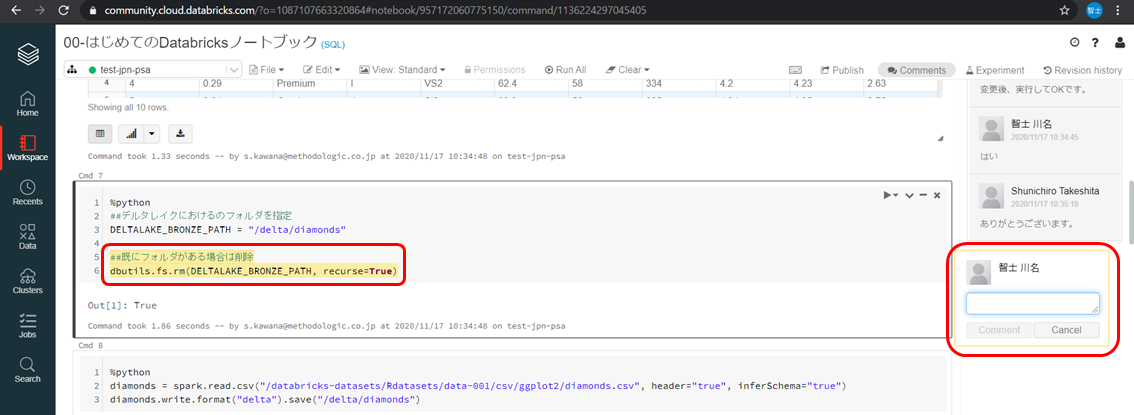Click the Out[1]: True output text
This screenshot has height=415, width=1134.
click(x=122, y=305)
